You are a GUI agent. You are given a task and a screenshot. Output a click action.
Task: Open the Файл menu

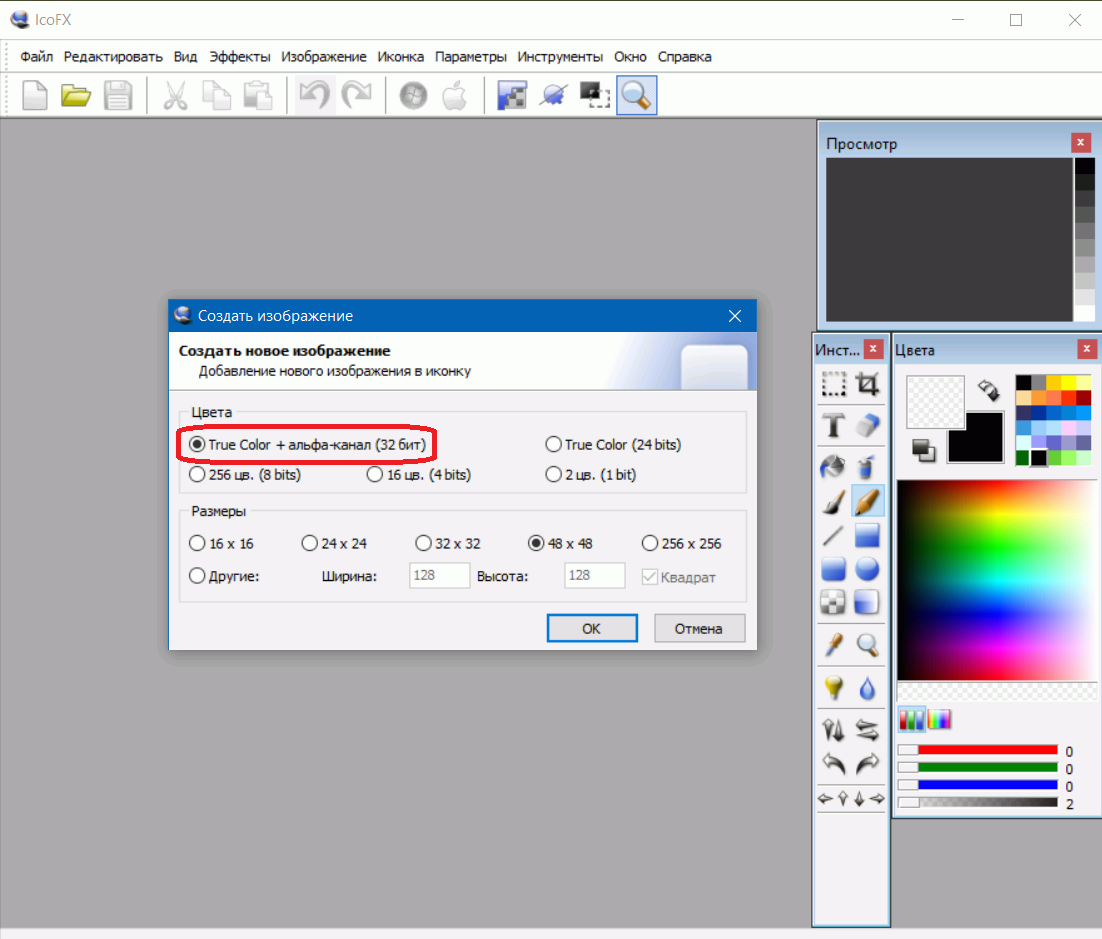[x=37, y=57]
